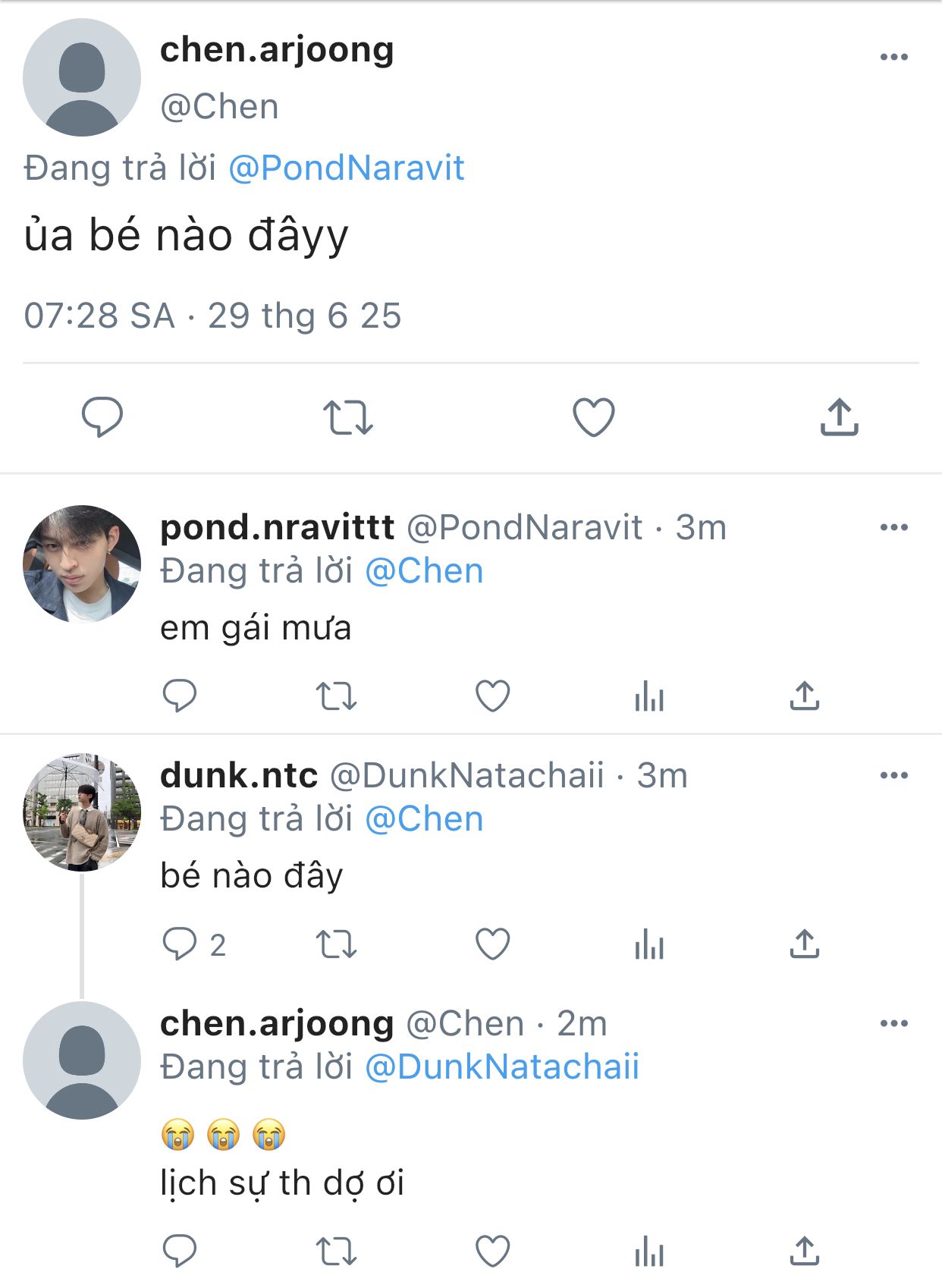
Task: Like dunk.ntc's "bé nào đây" reply
Action: click(x=492, y=944)
